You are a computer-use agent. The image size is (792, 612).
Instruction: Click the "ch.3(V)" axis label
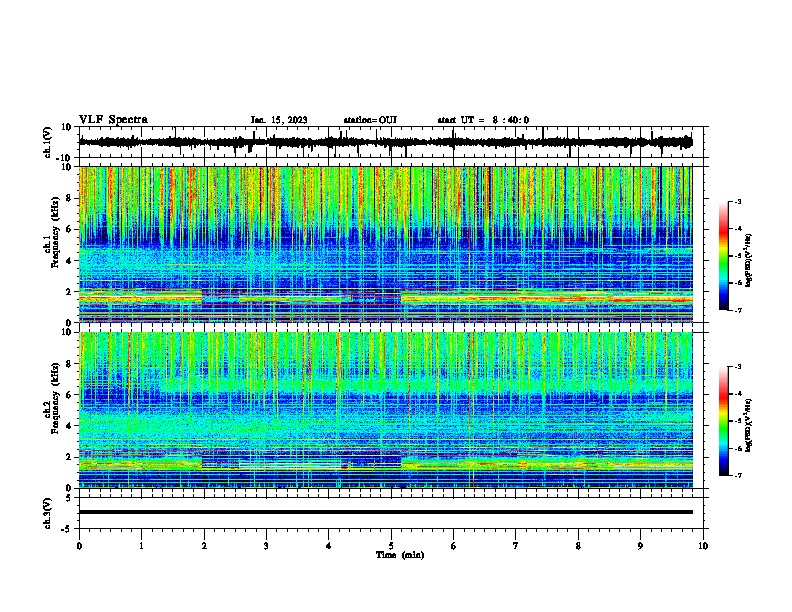pos(48,514)
